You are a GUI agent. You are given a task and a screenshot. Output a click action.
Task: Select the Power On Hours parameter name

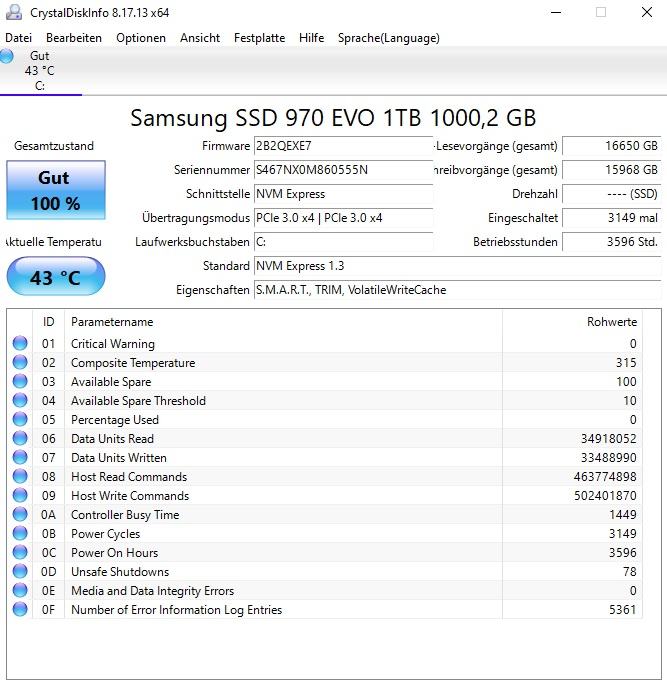(115, 553)
